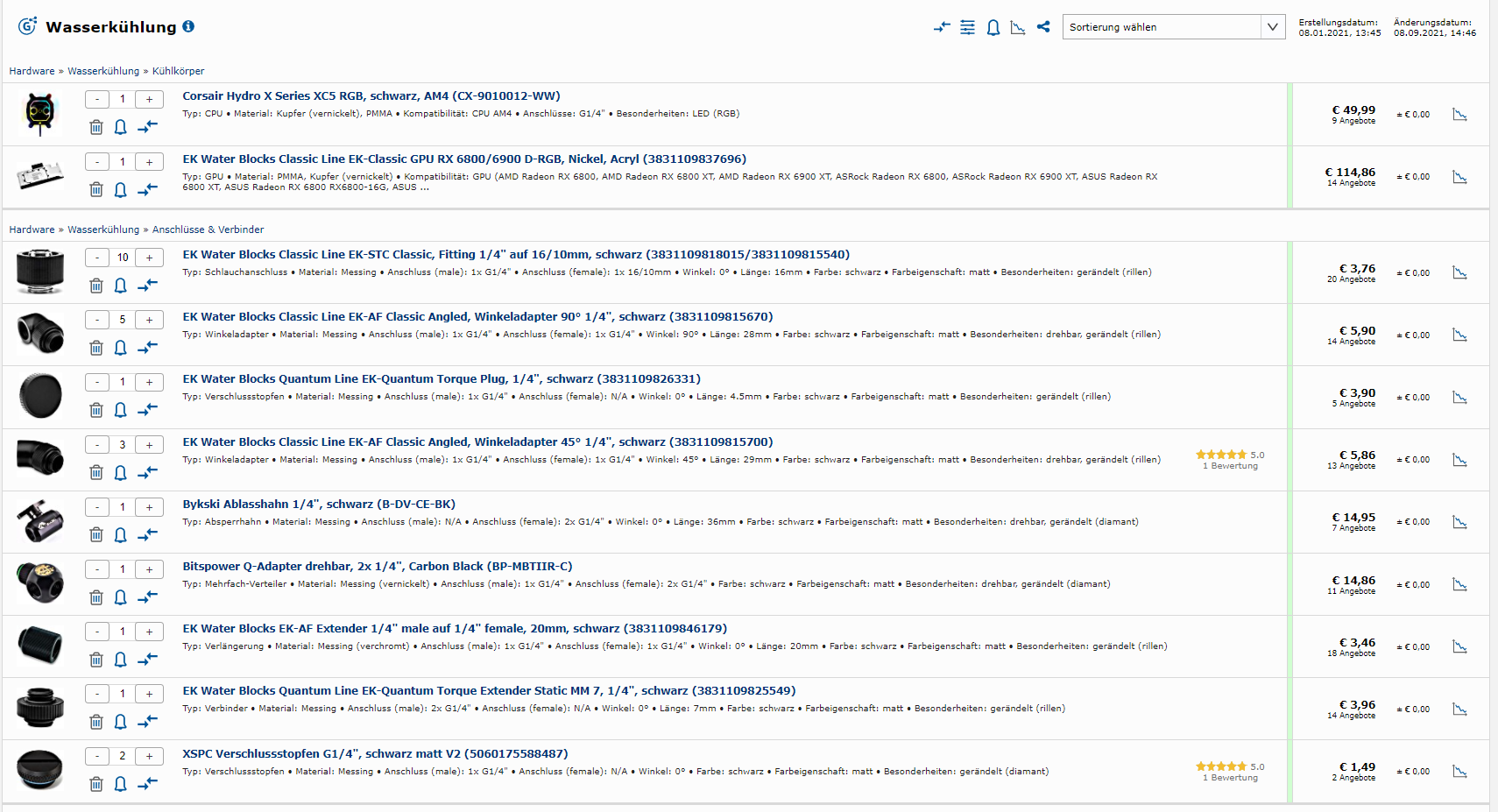1498x812 pixels.
Task: Click Hardware breadcrumb above Corsair item
Action: pos(32,71)
